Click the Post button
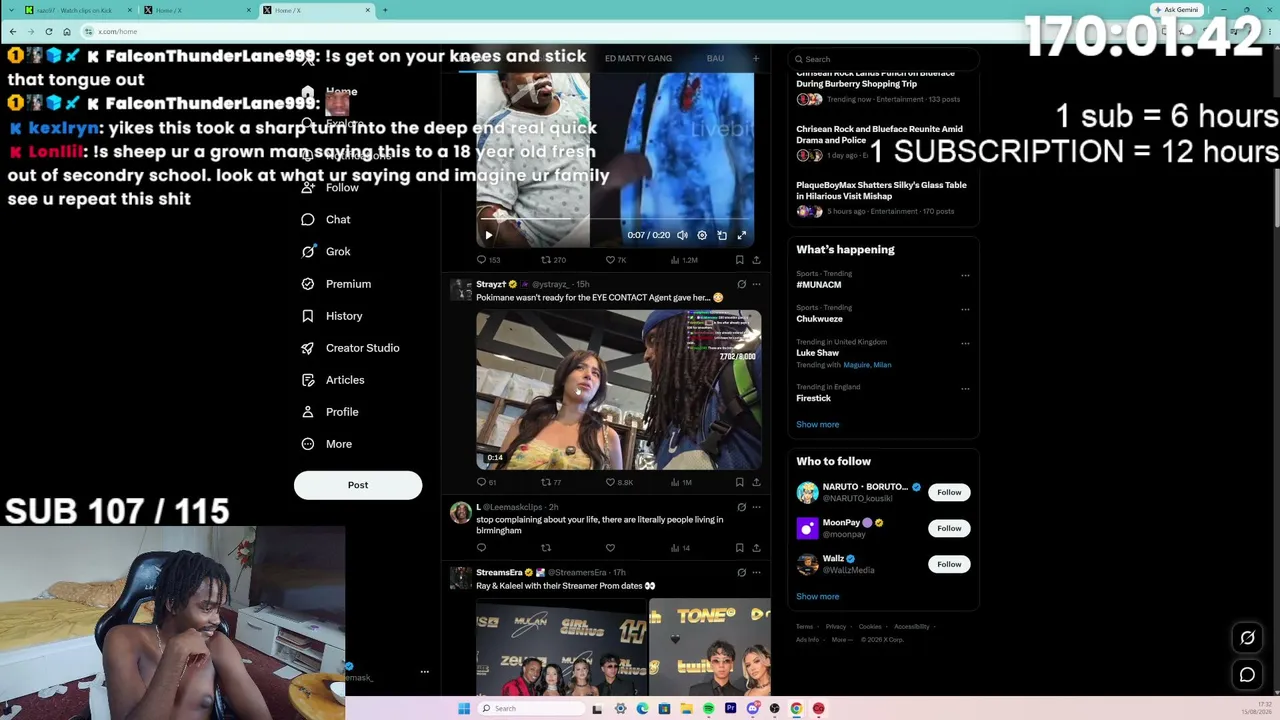Viewport: 1280px width, 720px height. click(x=358, y=485)
